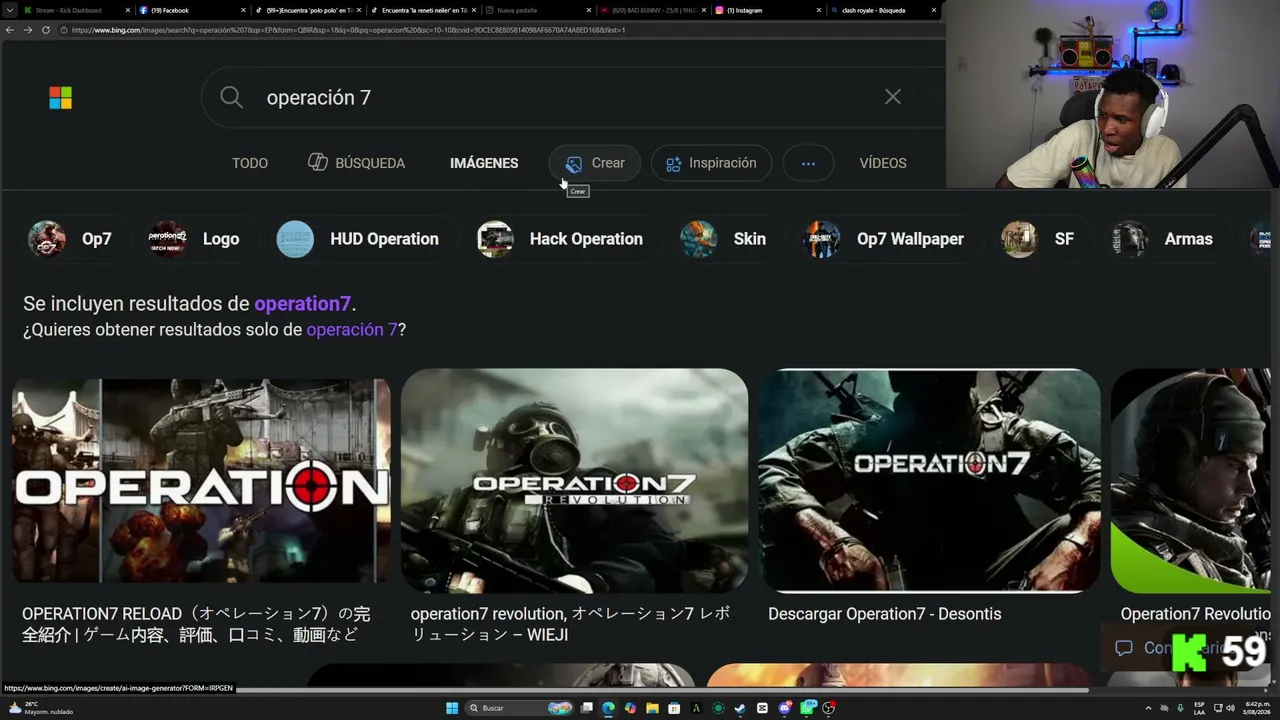1280x720 pixels.
Task: Open the weather widget on the taskbar
Action: [40, 708]
